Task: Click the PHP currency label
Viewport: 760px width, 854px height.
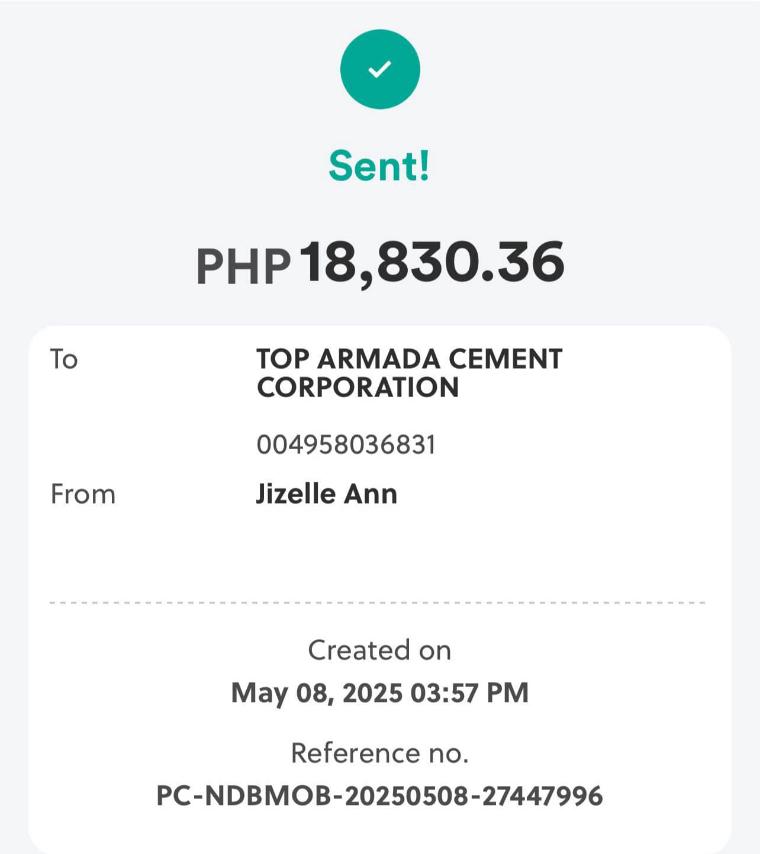Action: [x=243, y=266]
